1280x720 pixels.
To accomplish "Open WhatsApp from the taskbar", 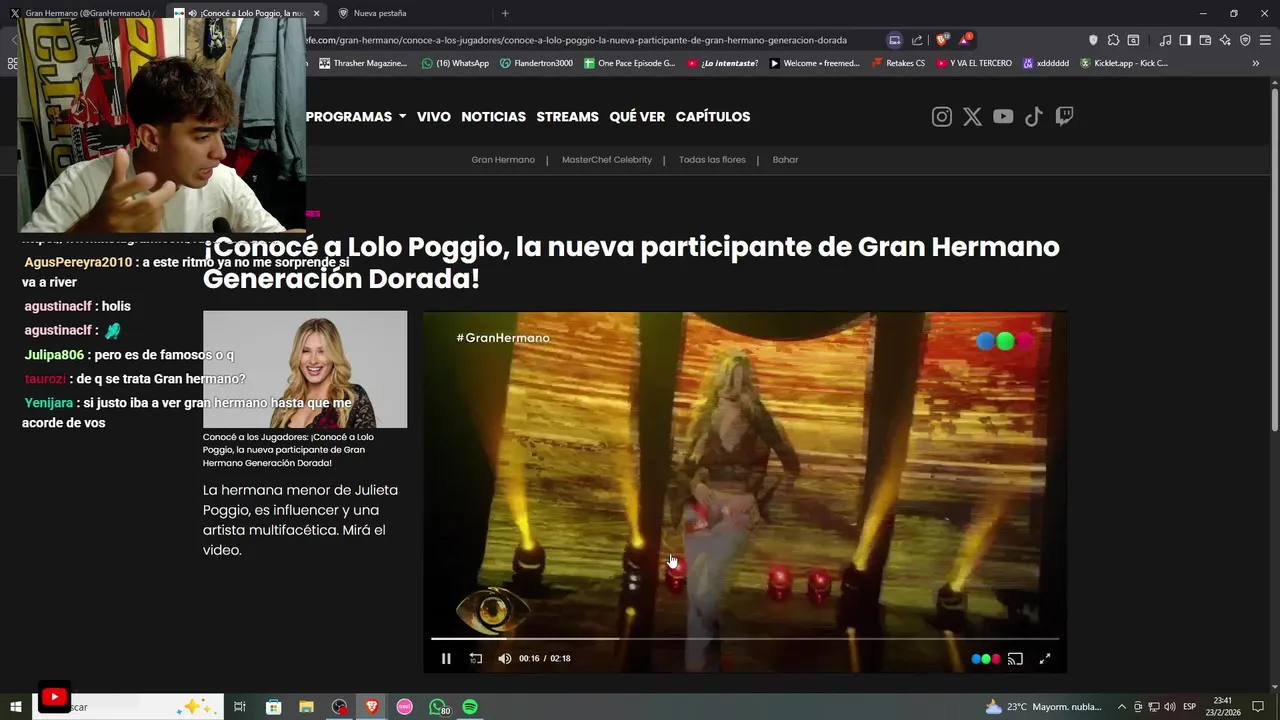I will click(438, 707).
